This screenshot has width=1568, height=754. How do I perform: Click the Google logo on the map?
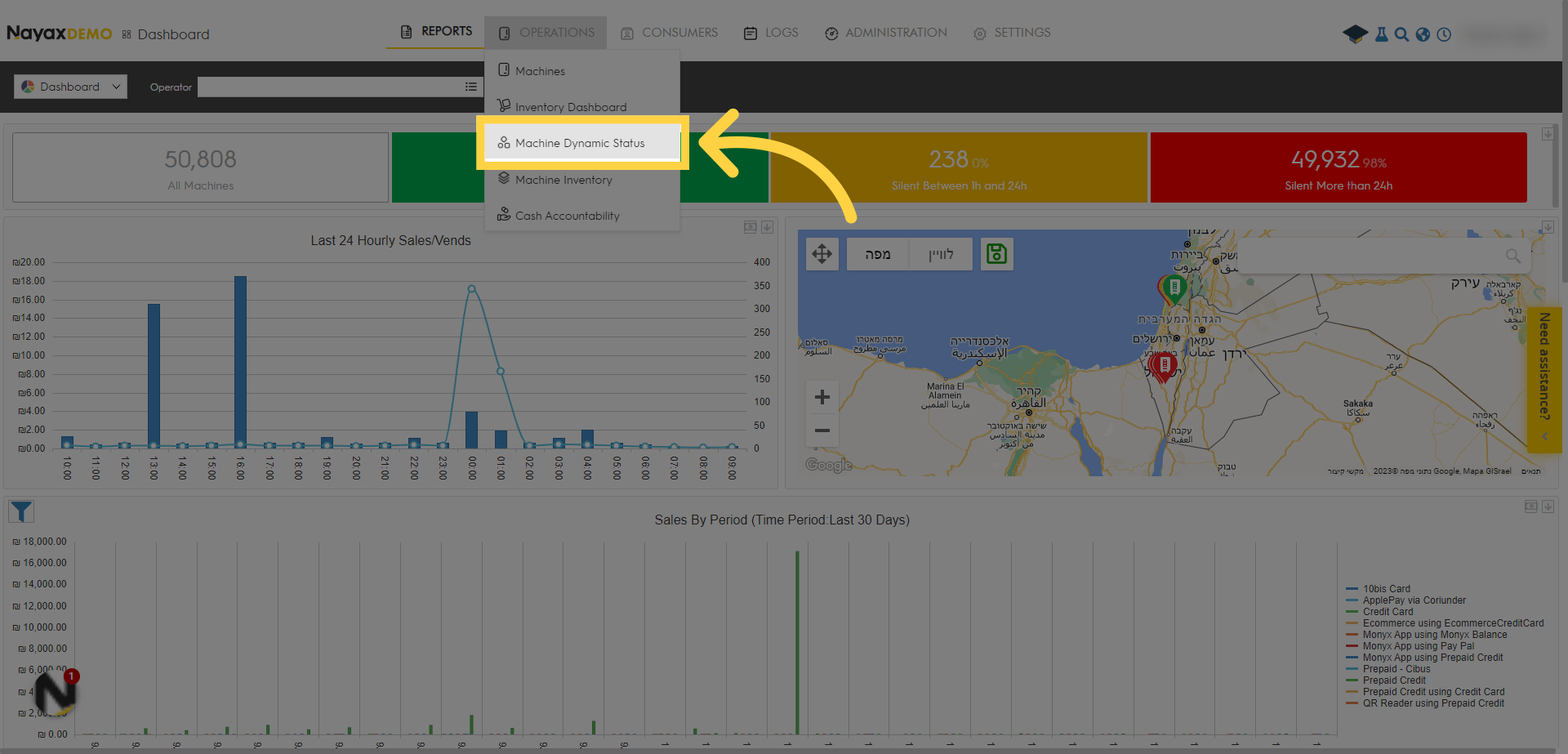[x=828, y=465]
